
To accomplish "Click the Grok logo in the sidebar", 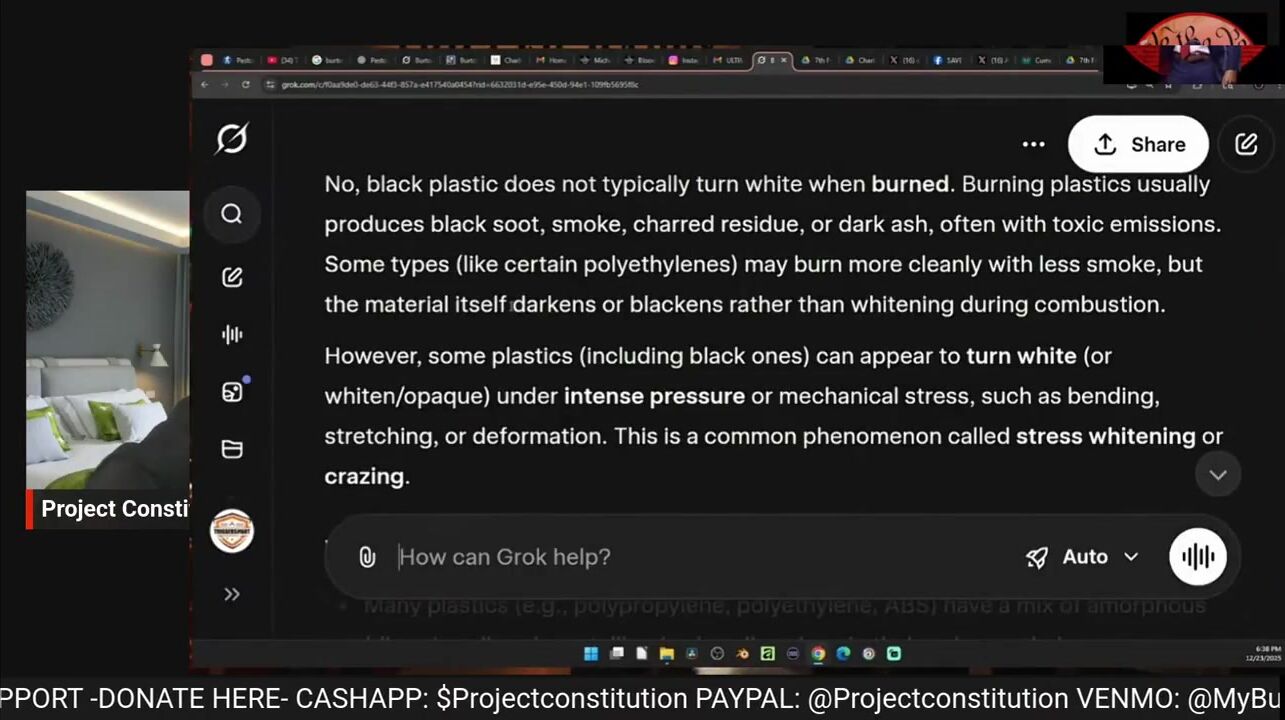I will point(231,139).
